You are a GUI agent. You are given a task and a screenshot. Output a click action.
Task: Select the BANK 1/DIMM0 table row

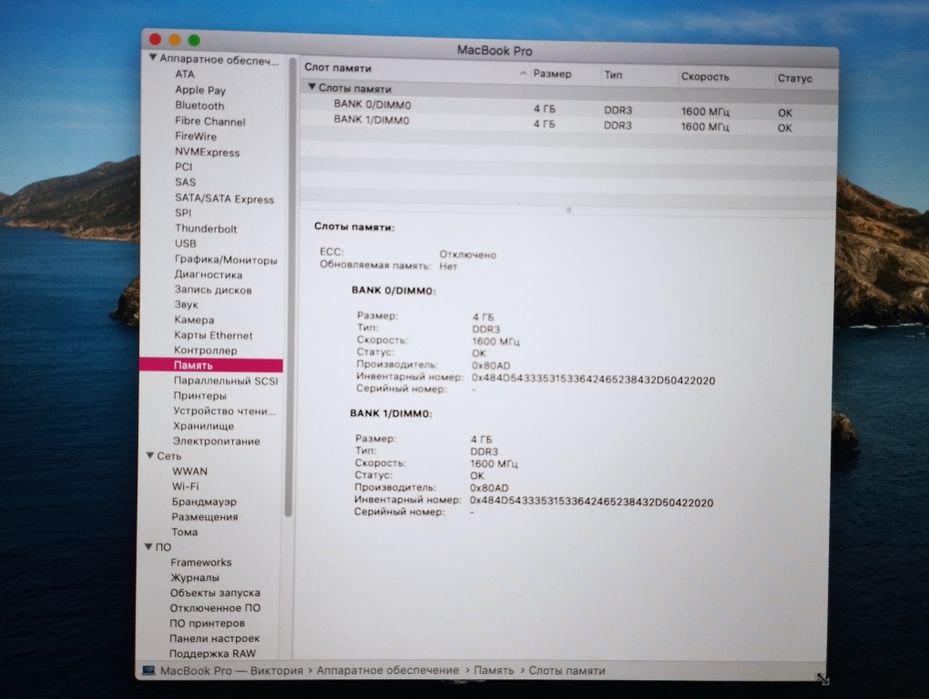[x=568, y=123]
